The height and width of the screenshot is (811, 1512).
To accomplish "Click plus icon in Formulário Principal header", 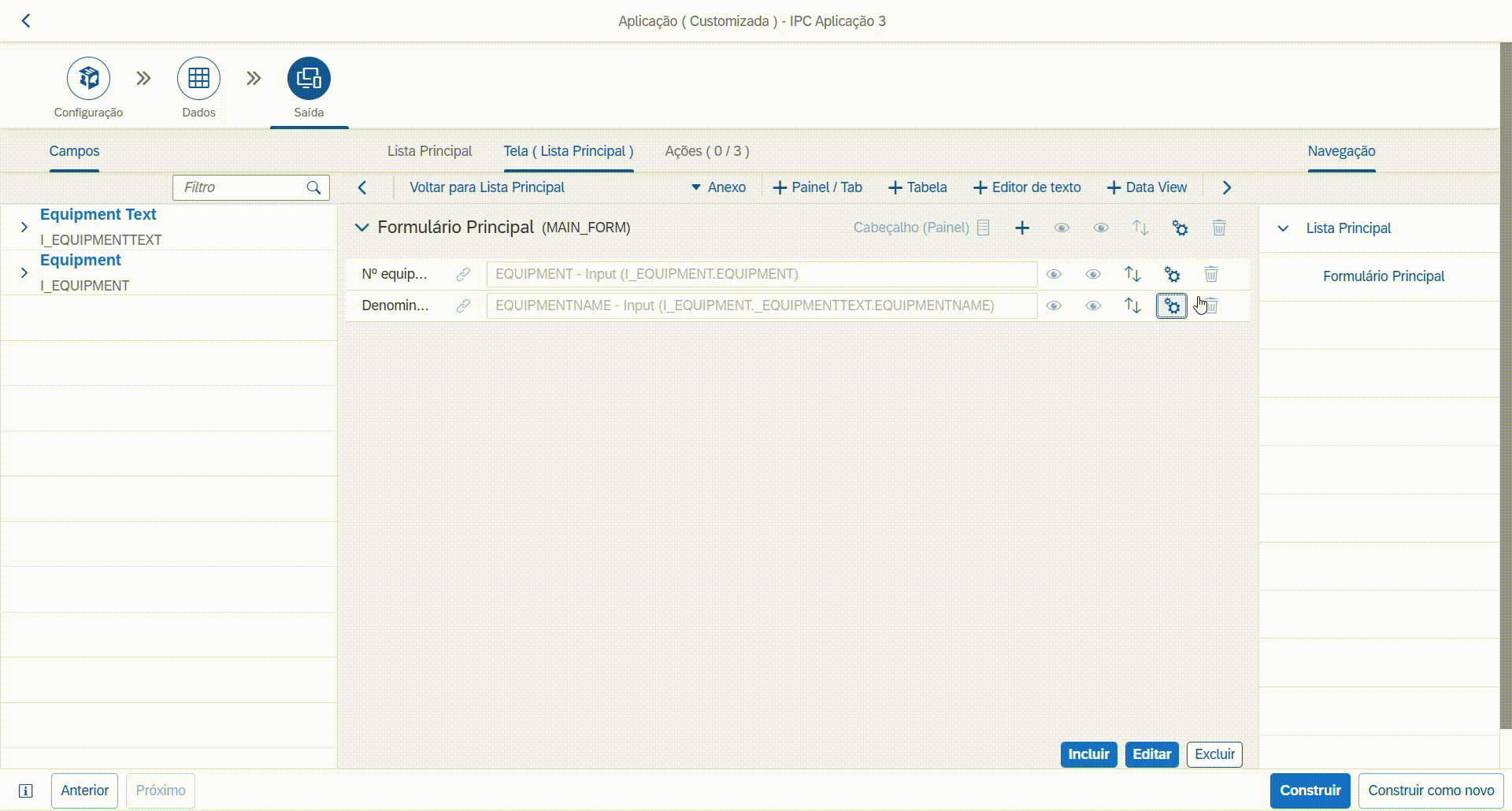I will (x=1022, y=228).
